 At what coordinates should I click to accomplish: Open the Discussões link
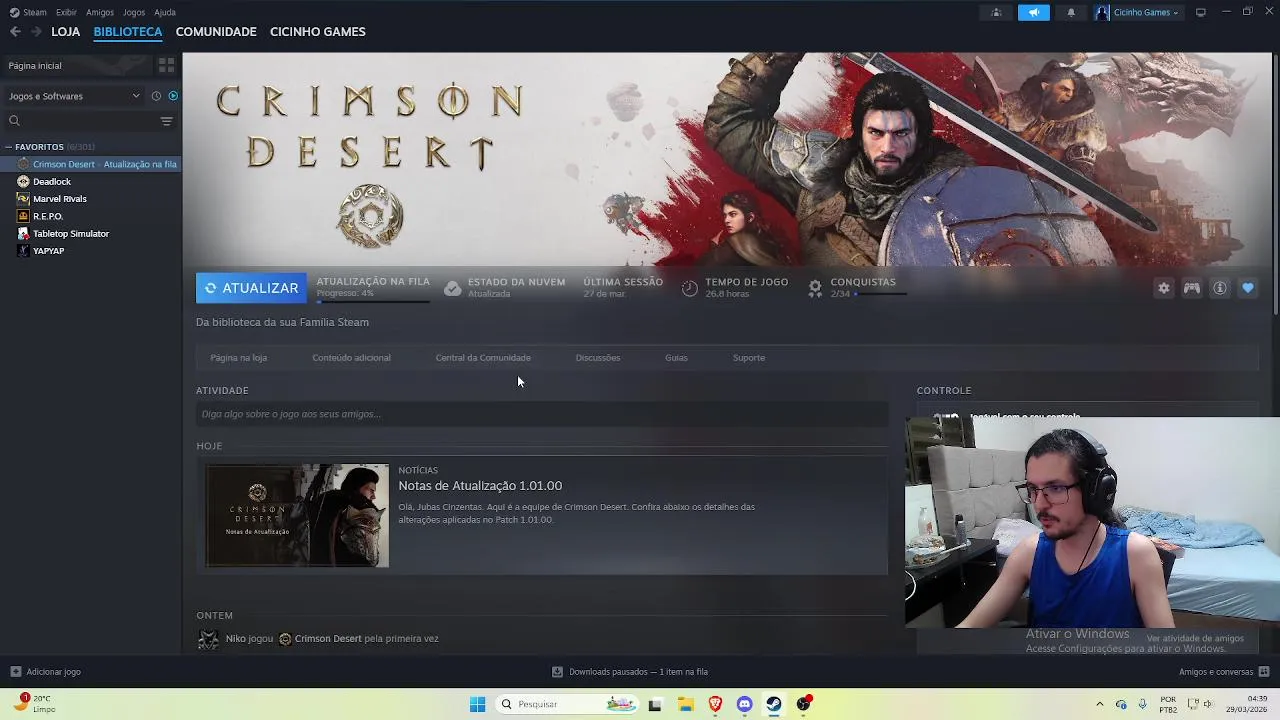tap(598, 358)
